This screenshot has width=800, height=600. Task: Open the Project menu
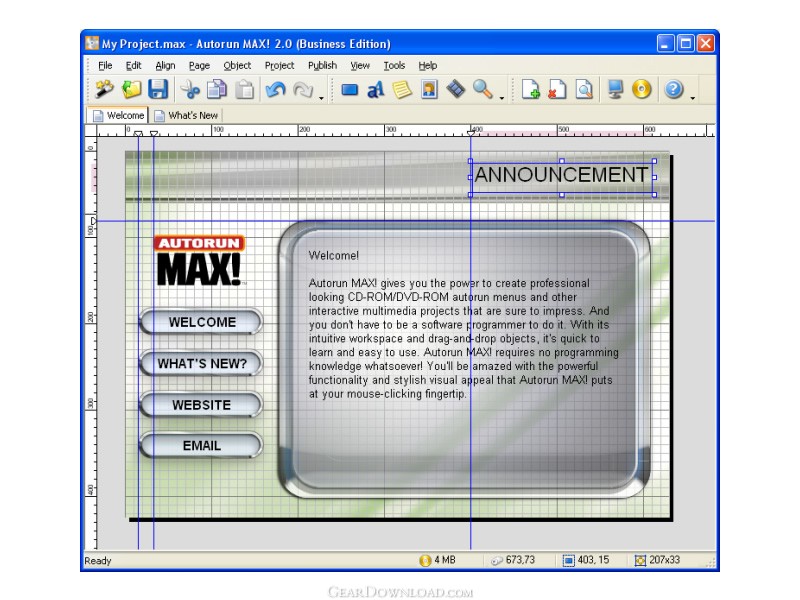[280, 66]
